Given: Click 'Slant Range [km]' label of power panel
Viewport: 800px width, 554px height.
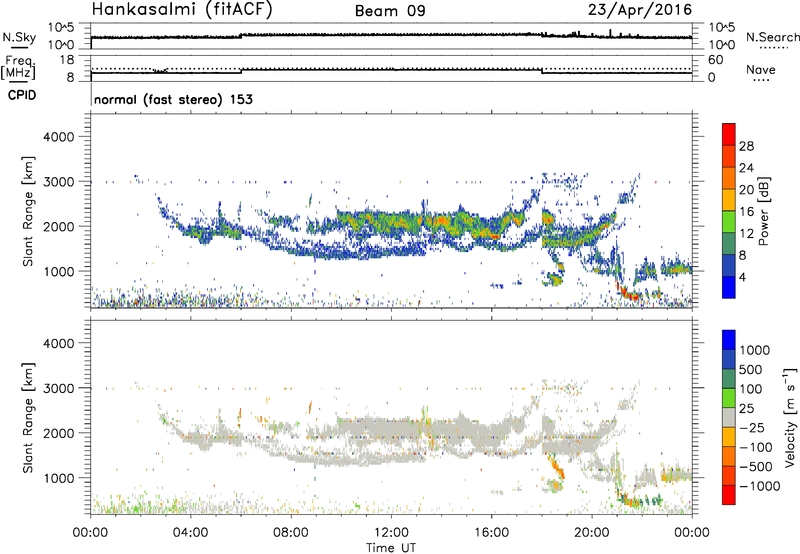Looking at the screenshot, I should pos(28,211).
